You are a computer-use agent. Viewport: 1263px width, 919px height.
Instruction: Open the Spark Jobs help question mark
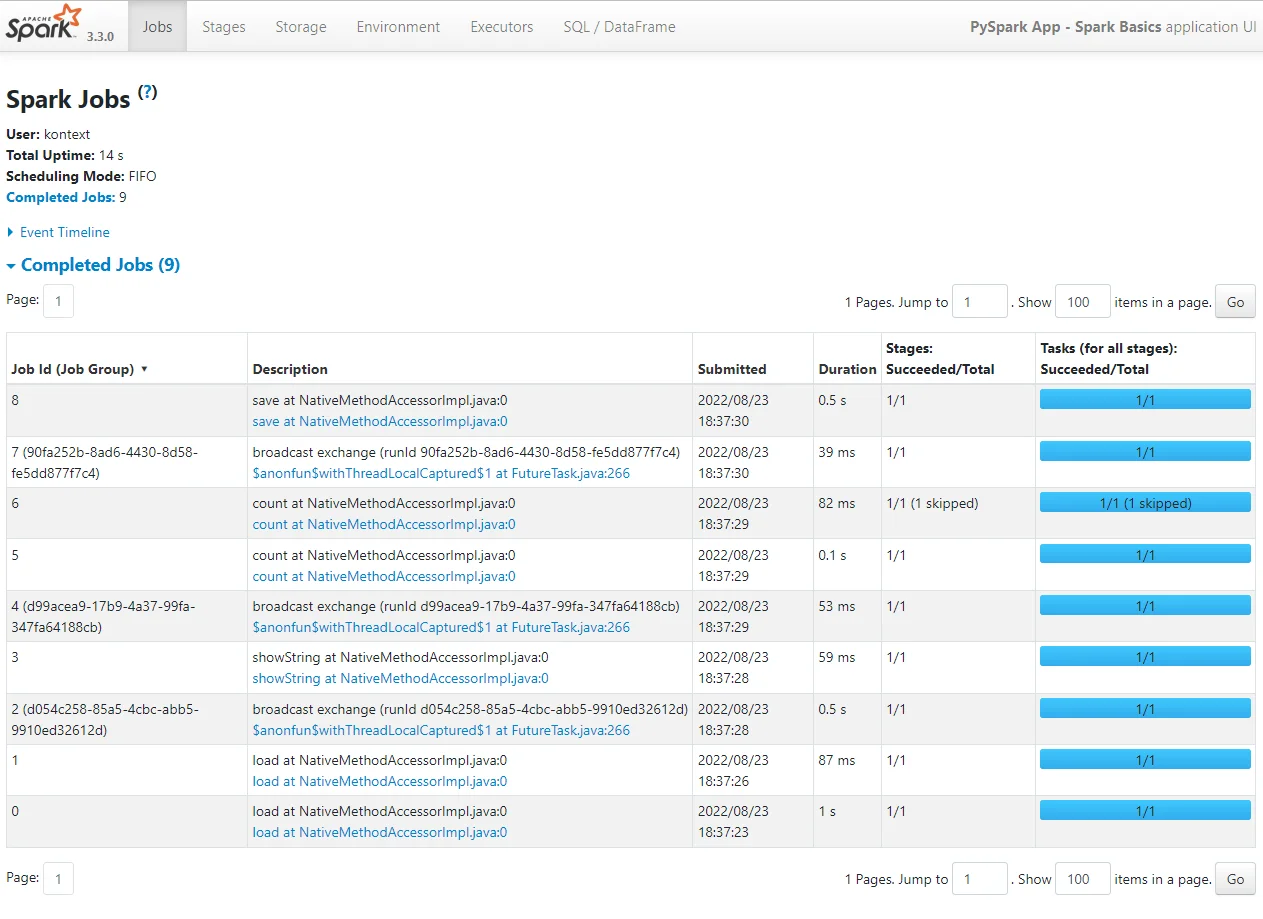148,93
